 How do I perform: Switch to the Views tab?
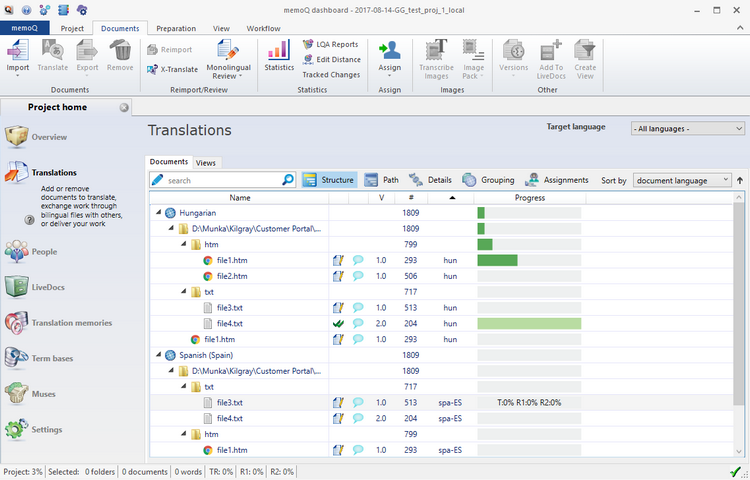[x=206, y=162]
